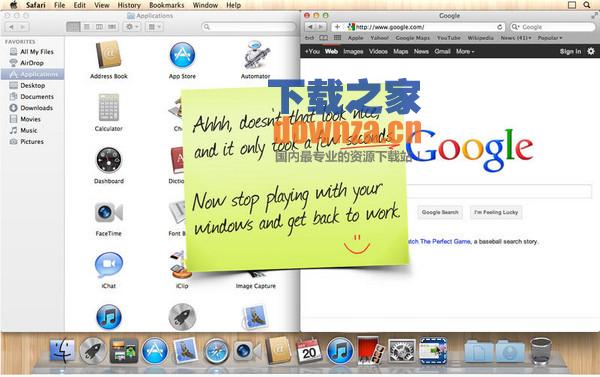This screenshot has width=600, height=377.
Task: Open System Preferences from the Dock
Action: [x=402, y=351]
